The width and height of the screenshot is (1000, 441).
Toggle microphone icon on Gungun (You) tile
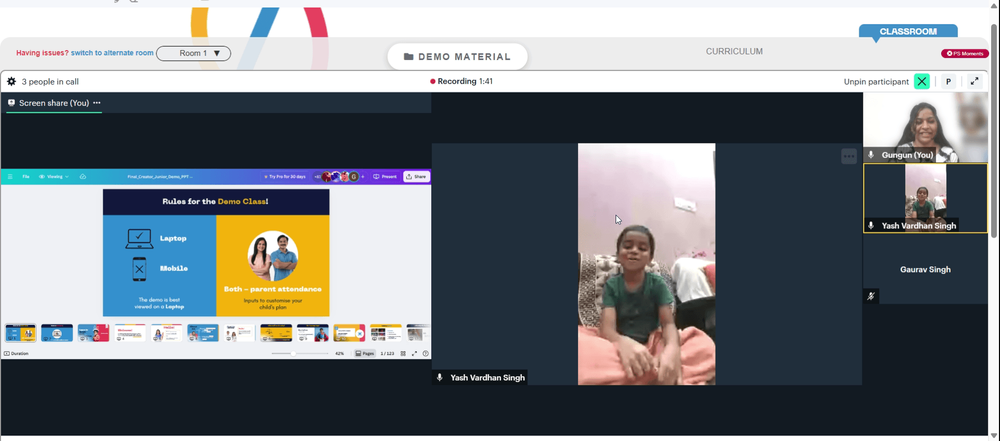(x=871, y=155)
